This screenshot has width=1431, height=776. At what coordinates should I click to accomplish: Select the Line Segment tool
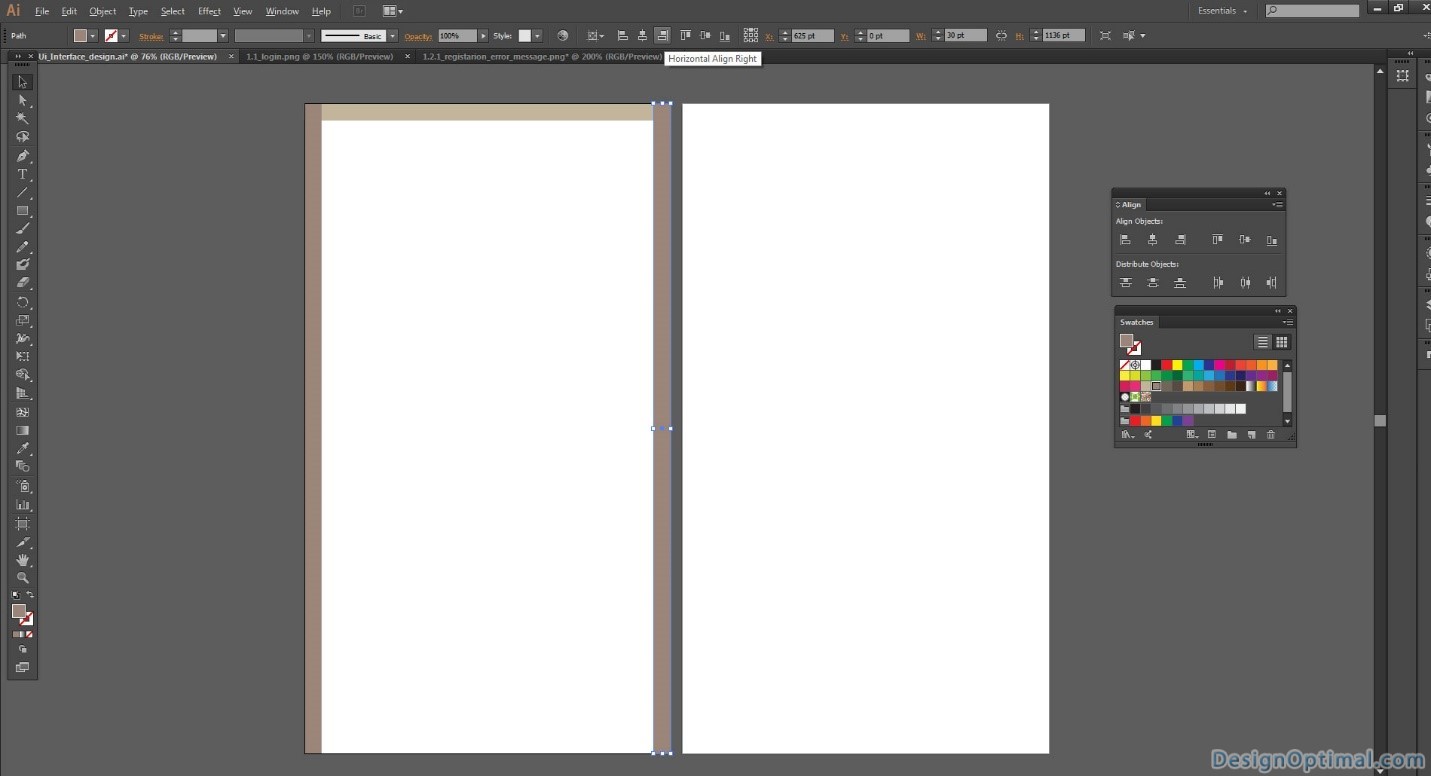pyautogui.click(x=22, y=192)
